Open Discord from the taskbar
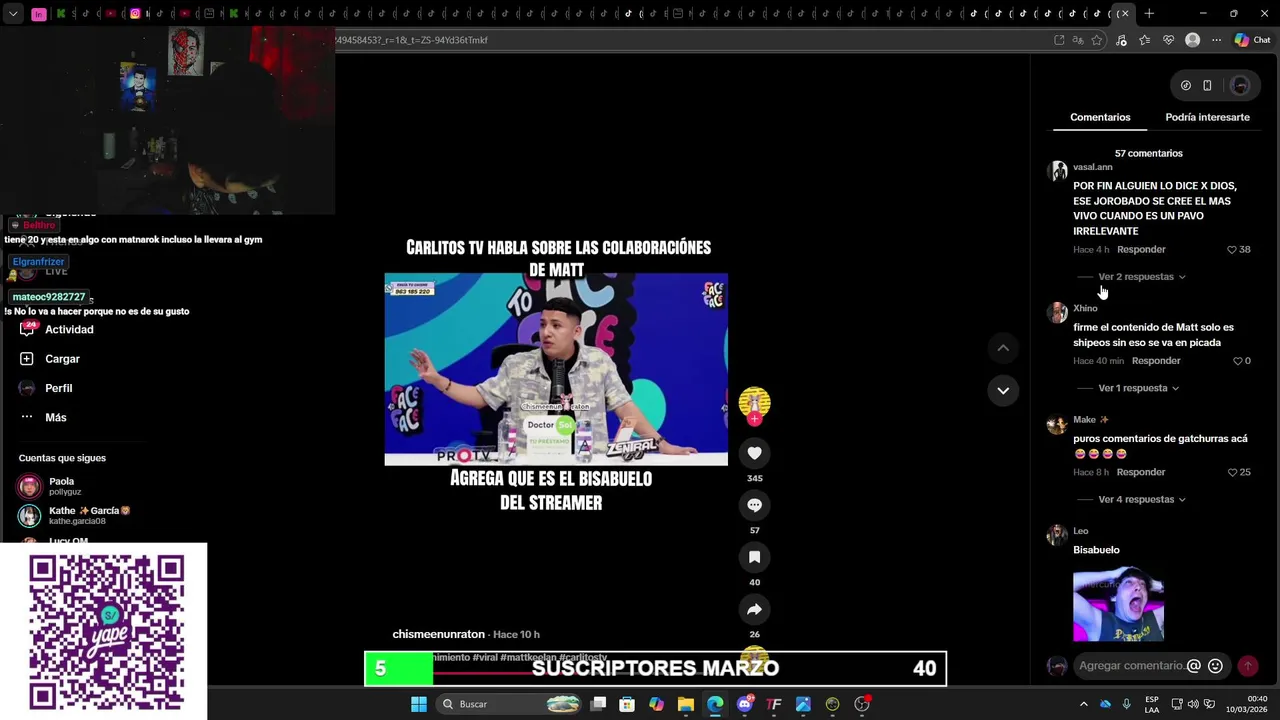 744,704
